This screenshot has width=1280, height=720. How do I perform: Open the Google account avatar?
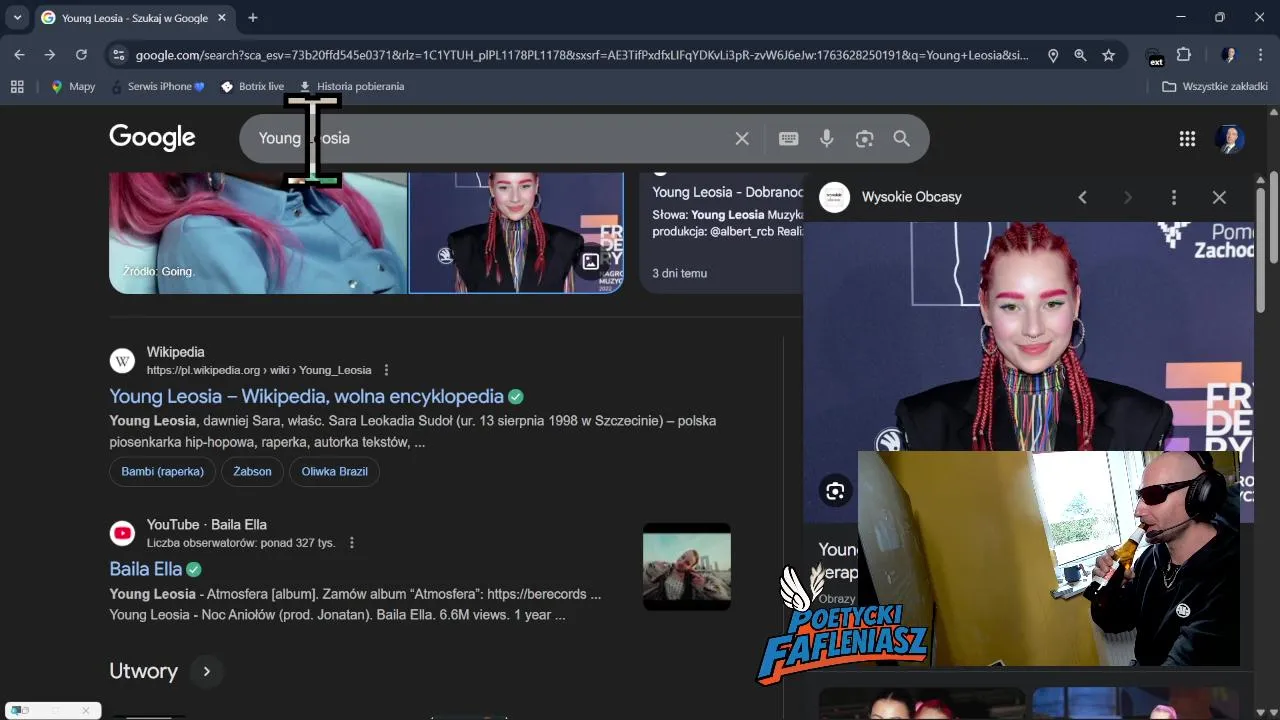[1230, 139]
